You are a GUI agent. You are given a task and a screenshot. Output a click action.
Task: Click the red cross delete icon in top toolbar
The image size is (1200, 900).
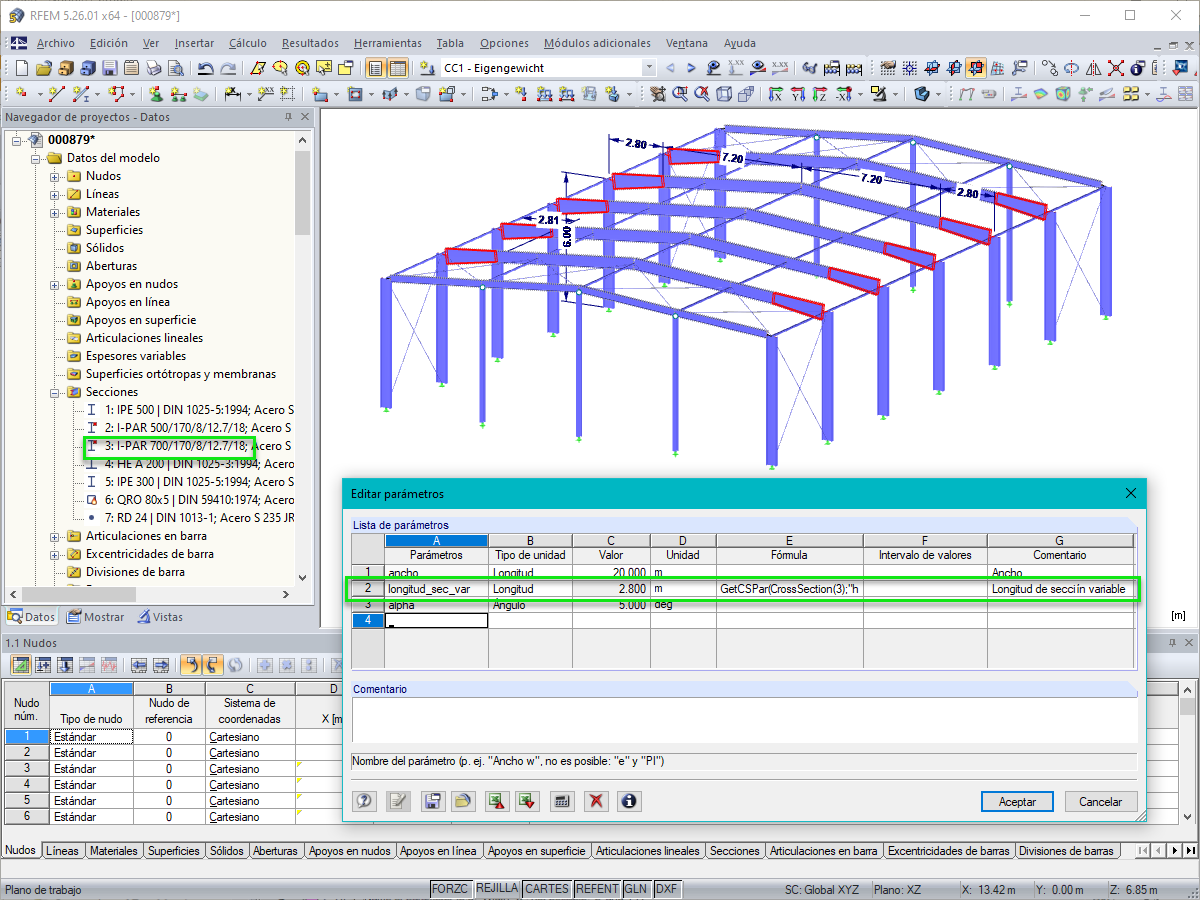1115,68
